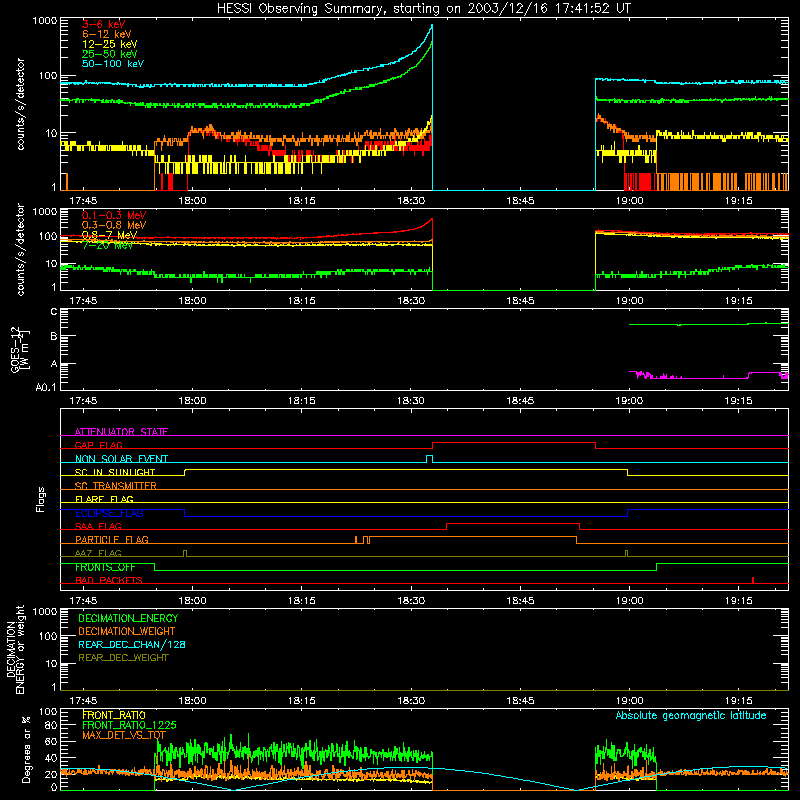Viewport: 800px width, 800px height.
Task: Select the GAP_FLAG label
Action: pyautogui.click(x=98, y=445)
